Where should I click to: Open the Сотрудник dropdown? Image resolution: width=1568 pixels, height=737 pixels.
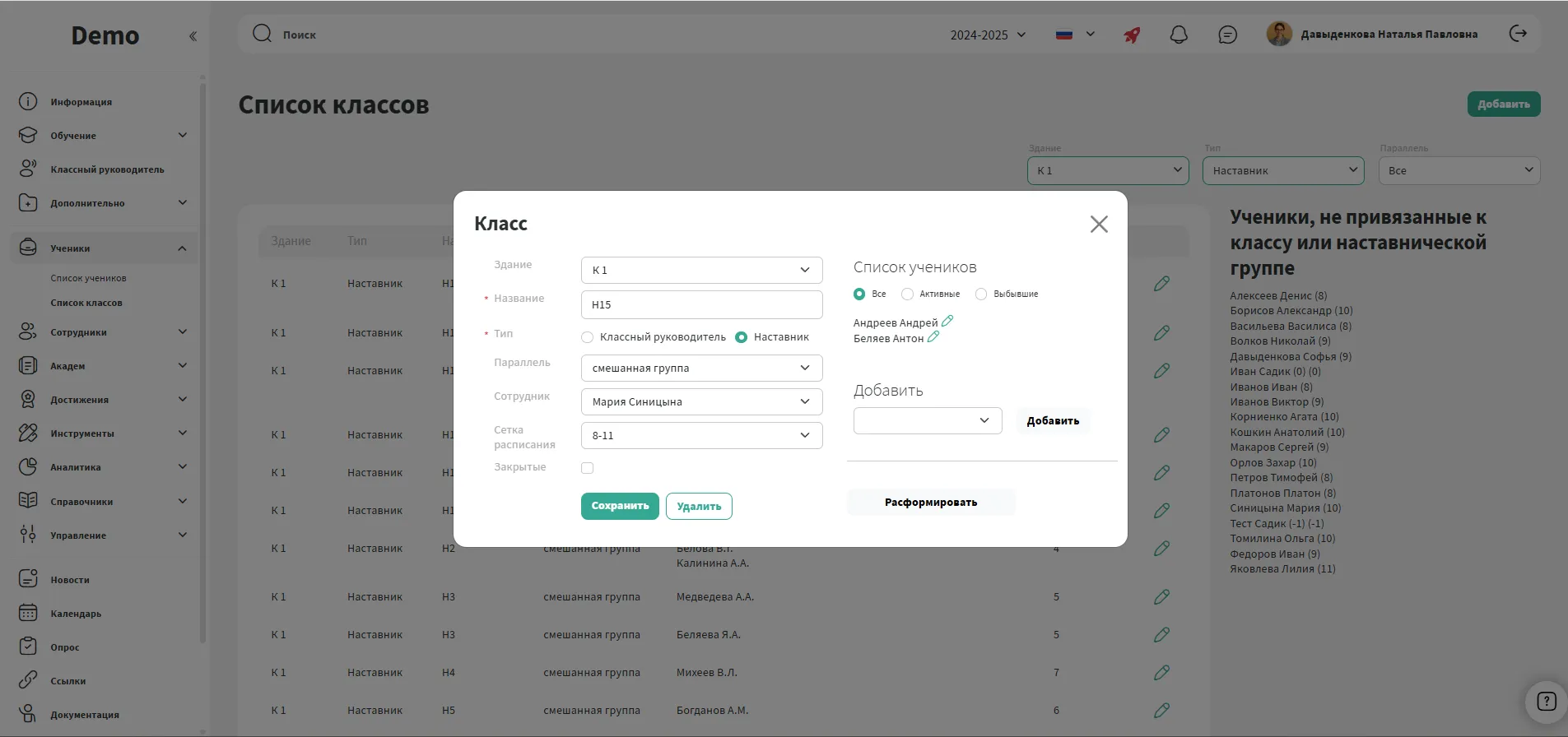pos(701,401)
